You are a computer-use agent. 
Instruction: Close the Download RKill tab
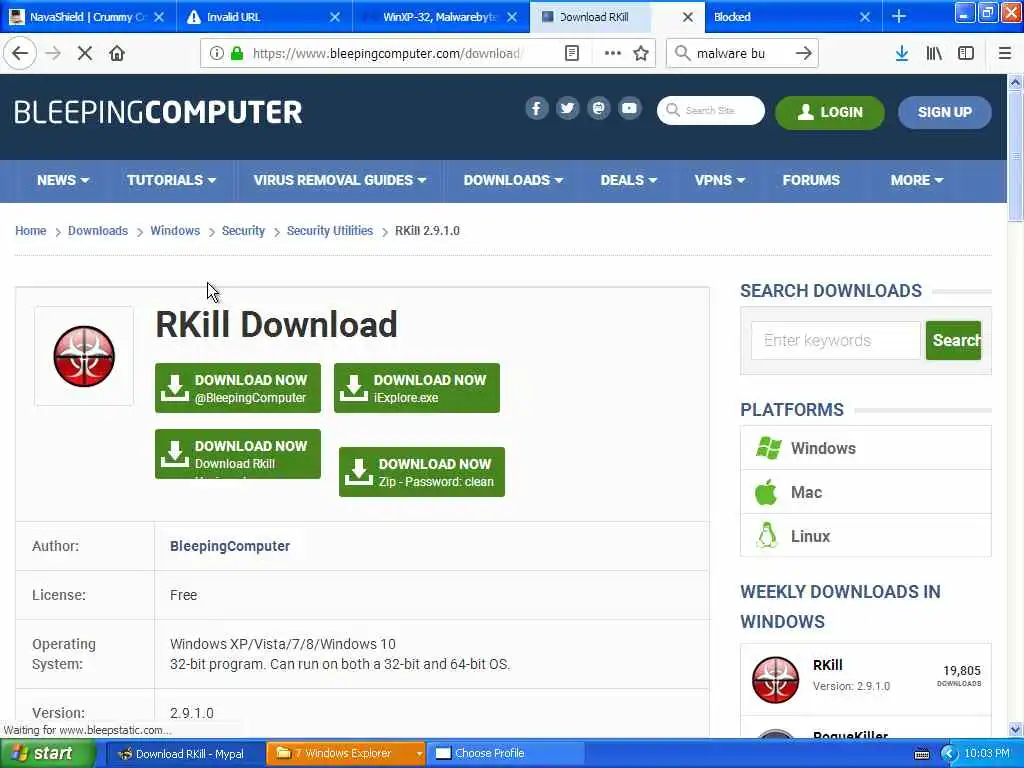pos(688,17)
